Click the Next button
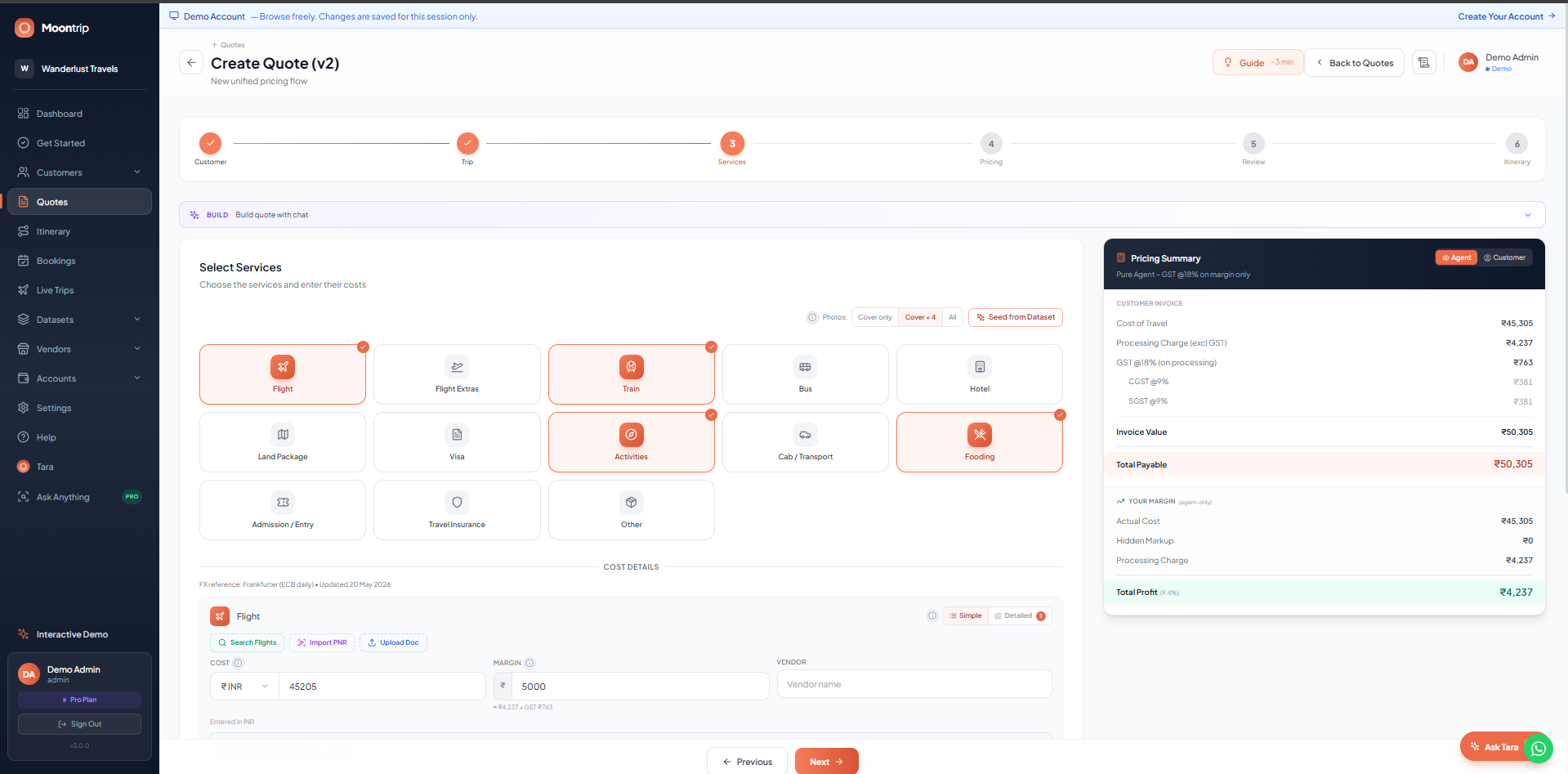1568x774 pixels. [826, 761]
